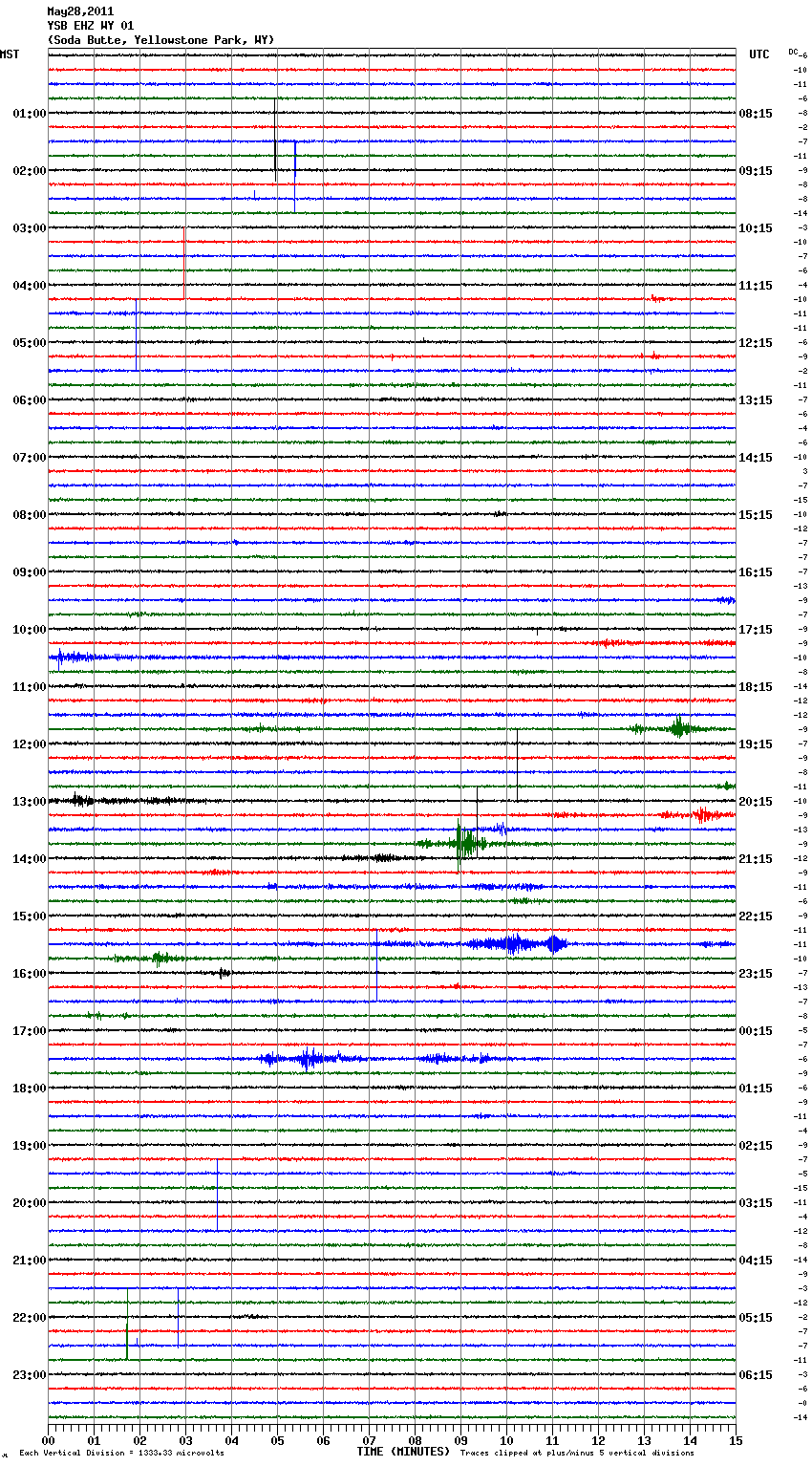Click the 06:15 UTC time label
This screenshot has width=812, height=1466.
point(756,1375)
